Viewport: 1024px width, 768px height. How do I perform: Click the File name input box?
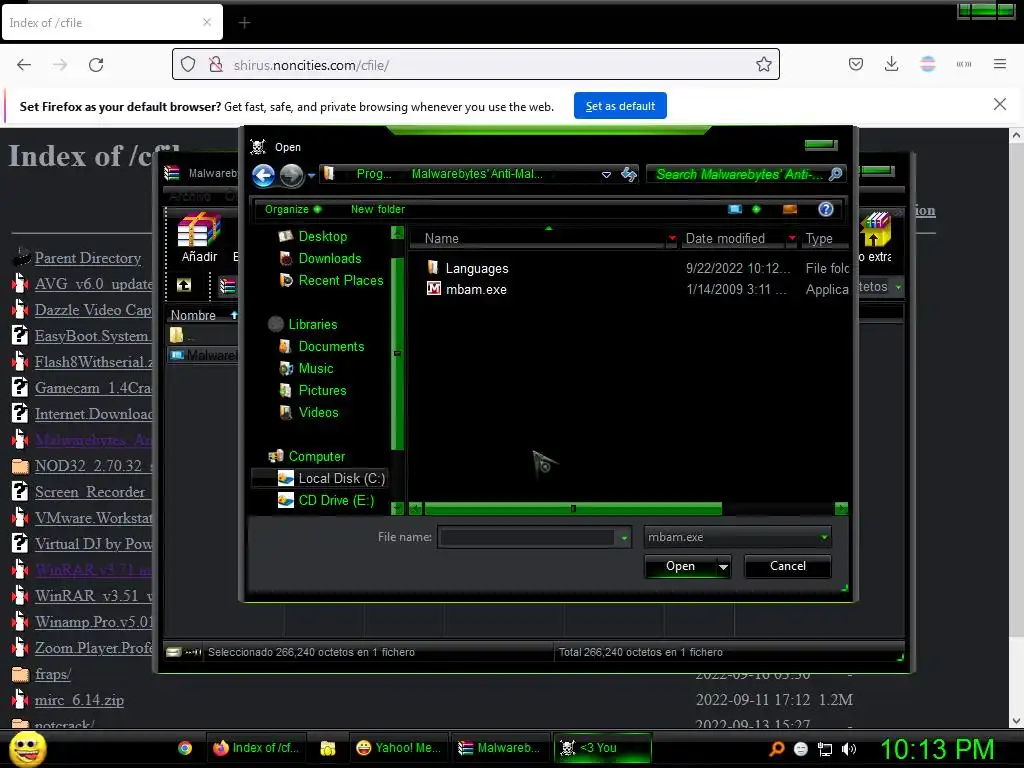(x=526, y=537)
